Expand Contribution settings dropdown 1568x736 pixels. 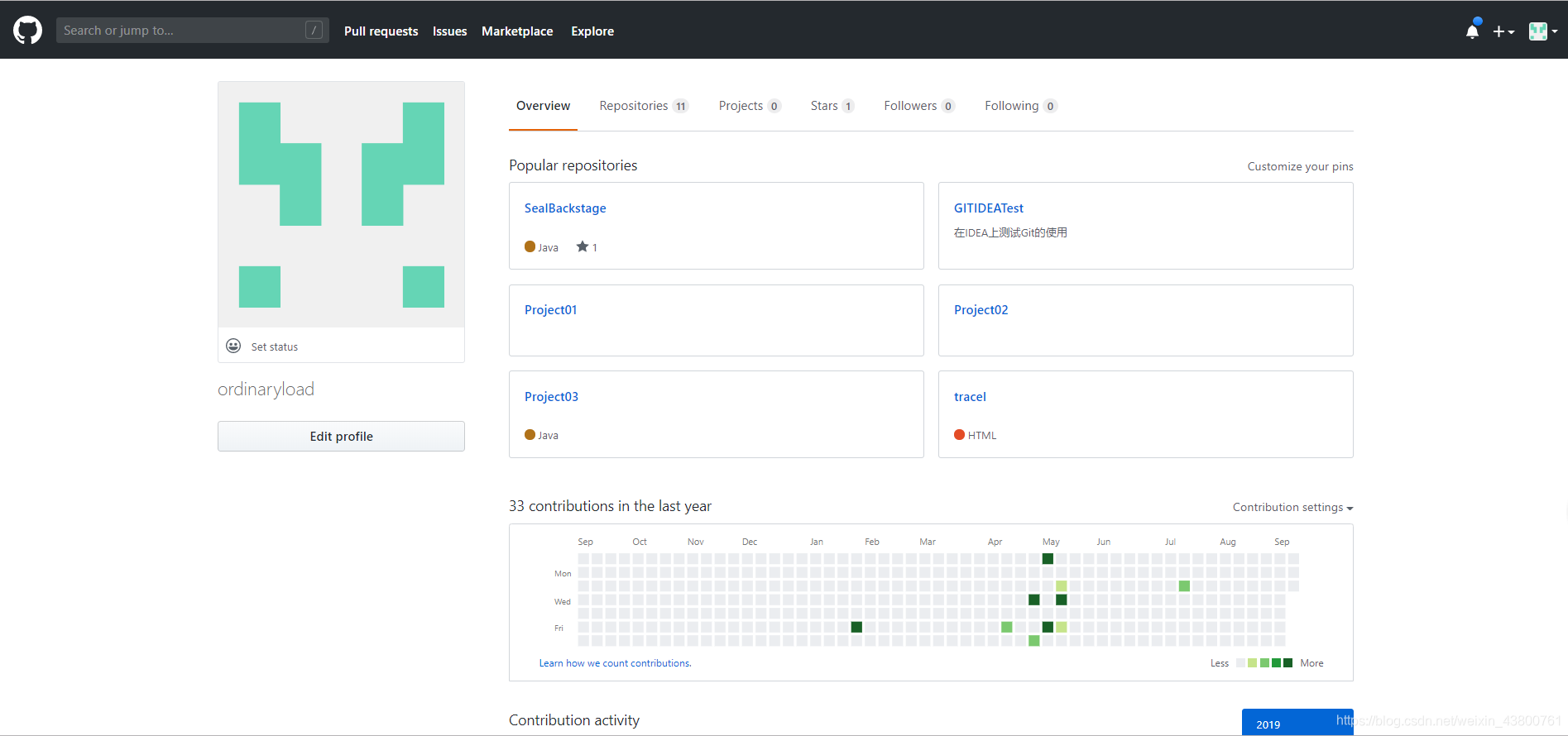(1292, 507)
